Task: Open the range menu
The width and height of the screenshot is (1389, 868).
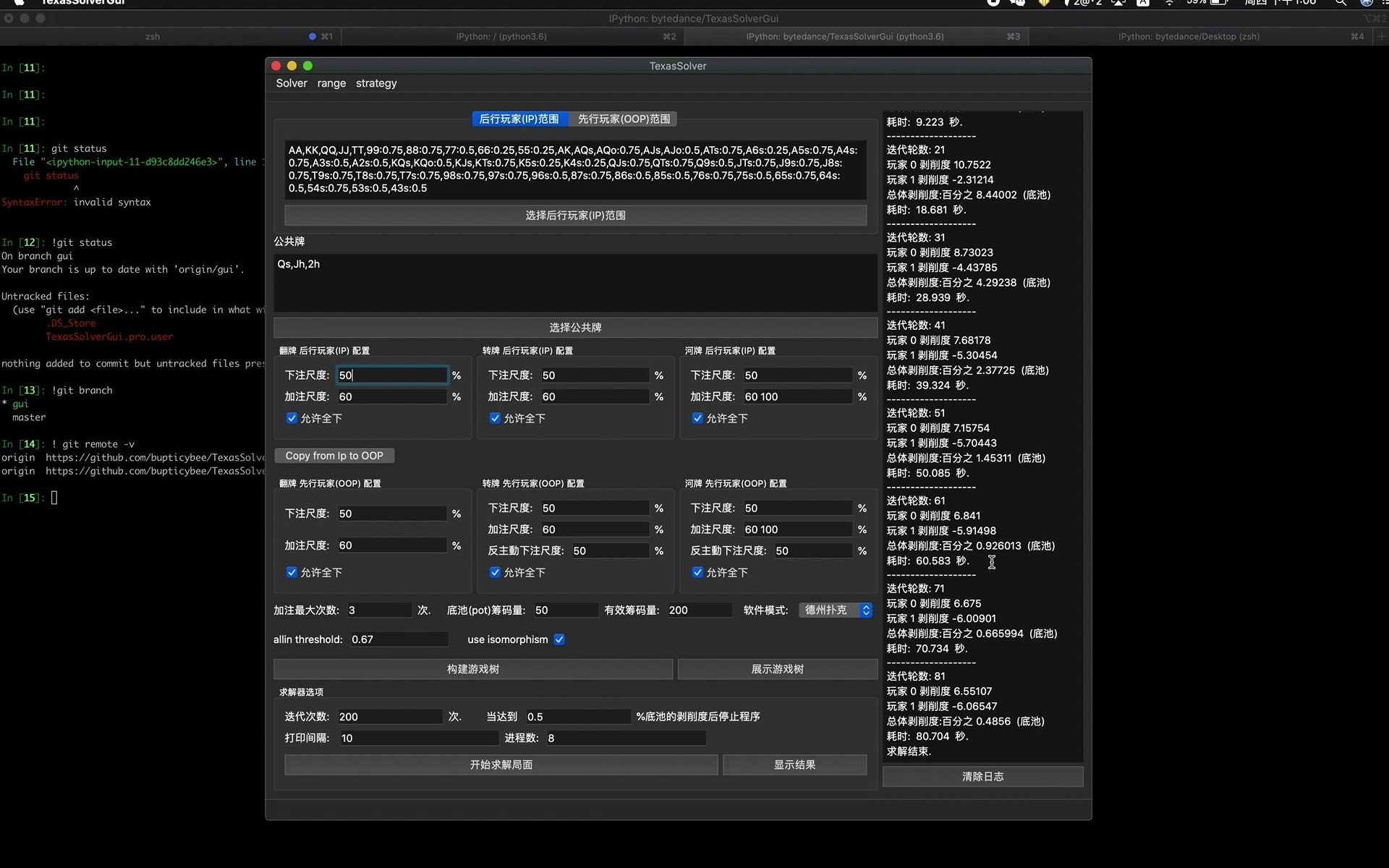Action: [x=331, y=83]
